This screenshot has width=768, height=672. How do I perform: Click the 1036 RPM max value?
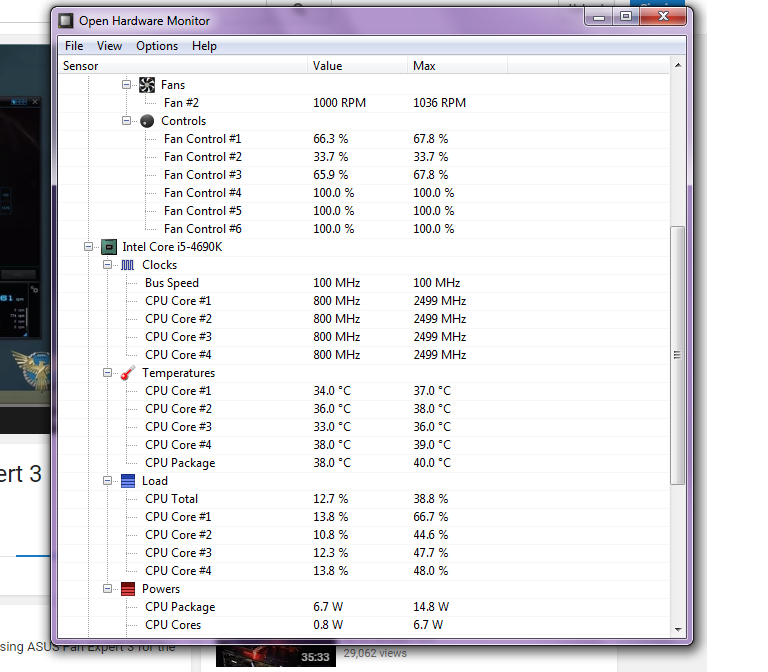click(x=439, y=103)
